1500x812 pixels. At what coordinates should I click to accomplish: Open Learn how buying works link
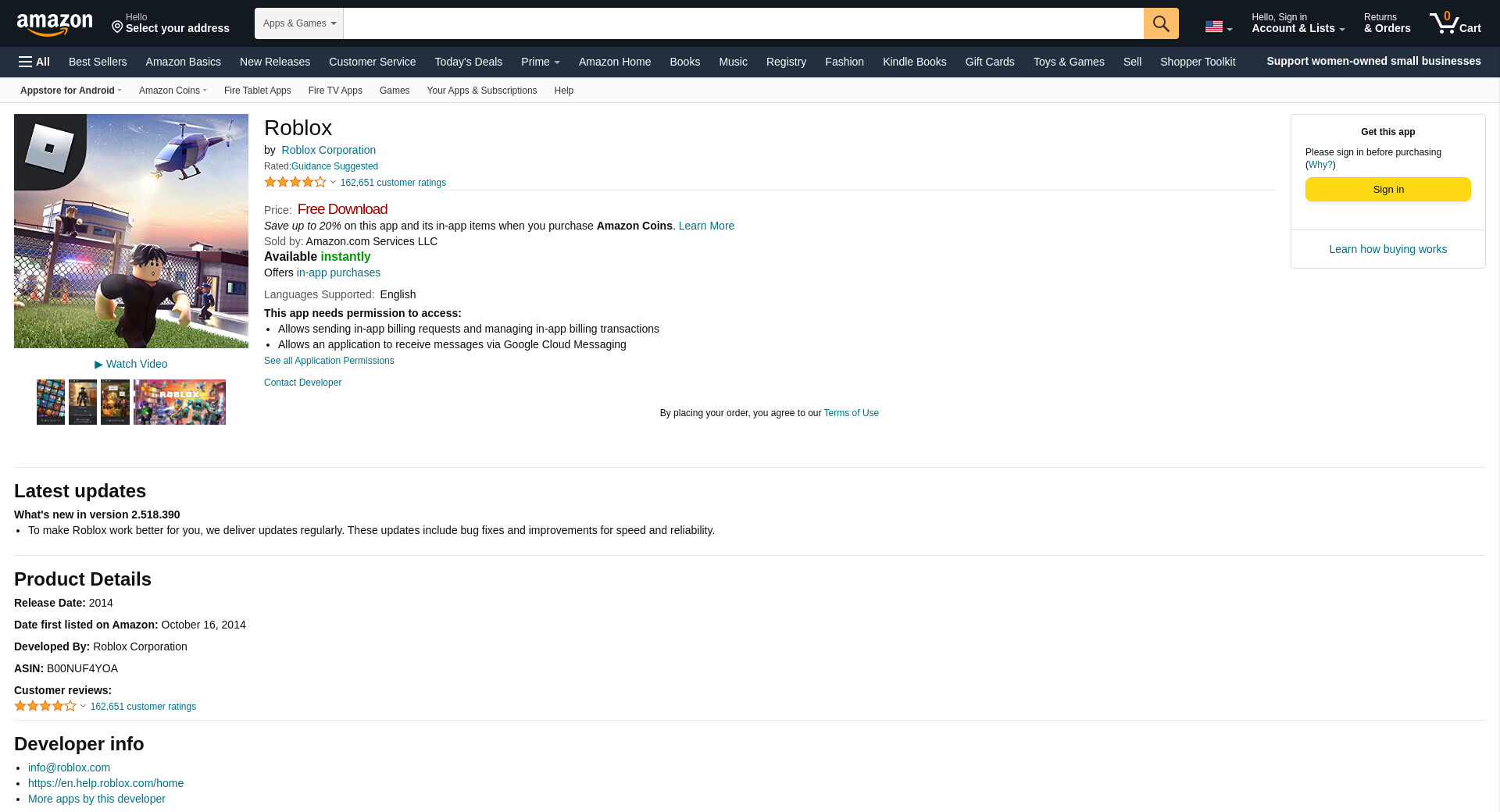coord(1387,249)
